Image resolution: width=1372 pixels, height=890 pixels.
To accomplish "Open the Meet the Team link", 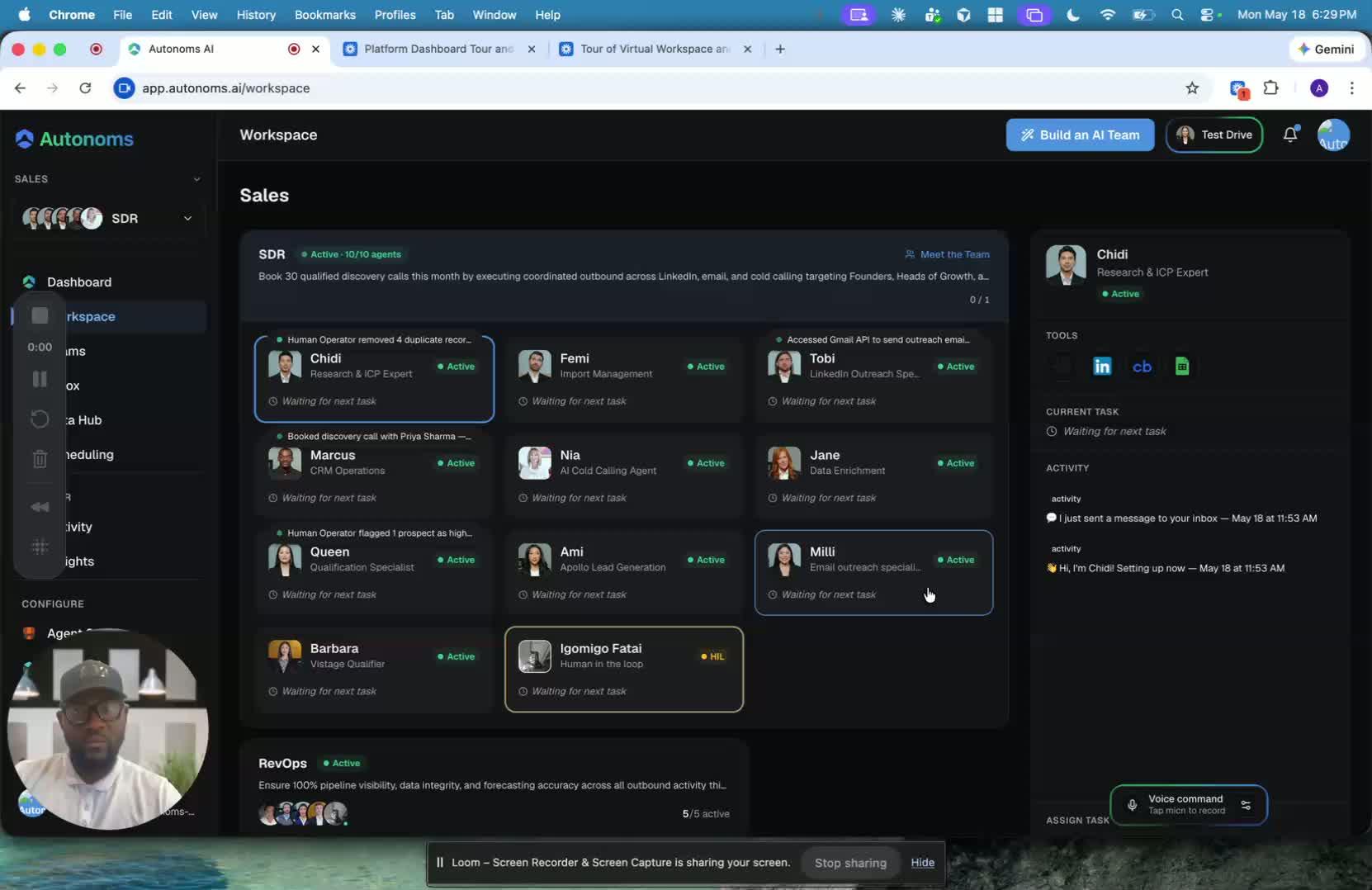I will pos(947,254).
